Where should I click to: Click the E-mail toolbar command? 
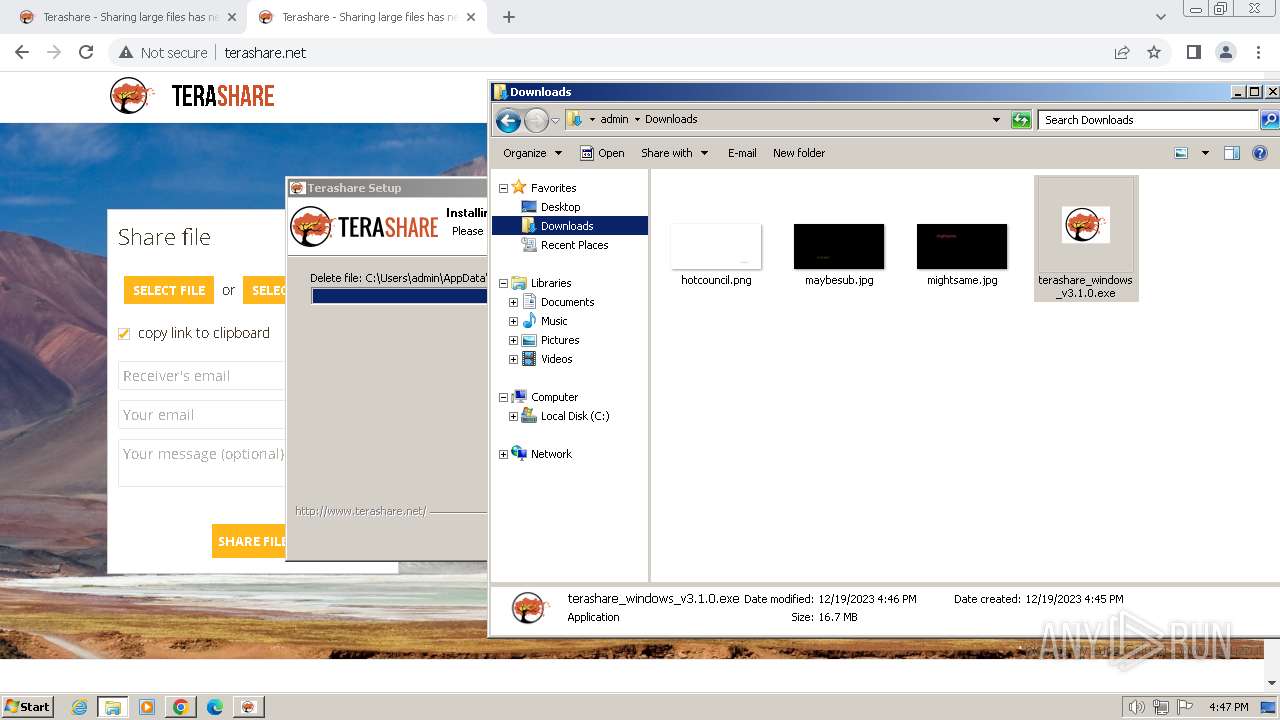(742, 153)
